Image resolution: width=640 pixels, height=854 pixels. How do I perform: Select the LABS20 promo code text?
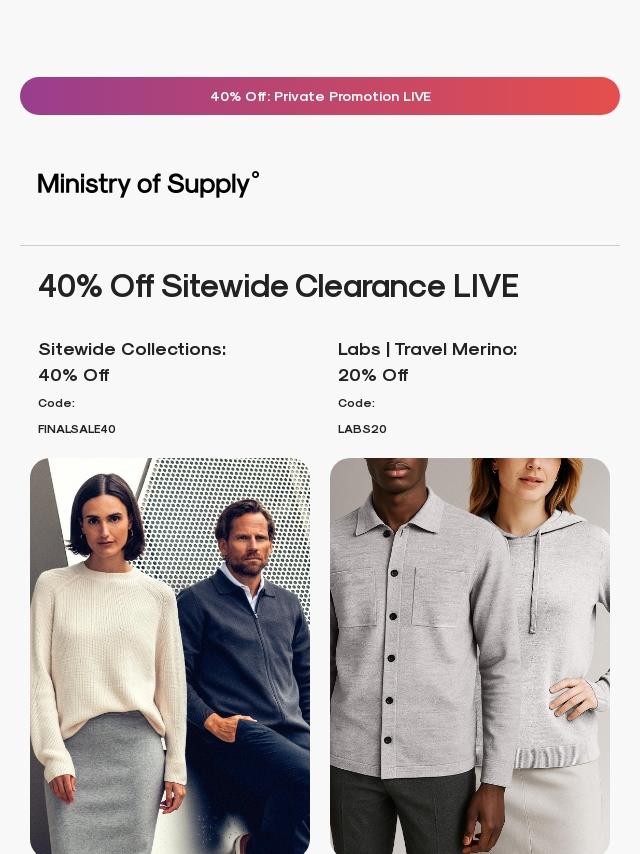[x=362, y=429]
